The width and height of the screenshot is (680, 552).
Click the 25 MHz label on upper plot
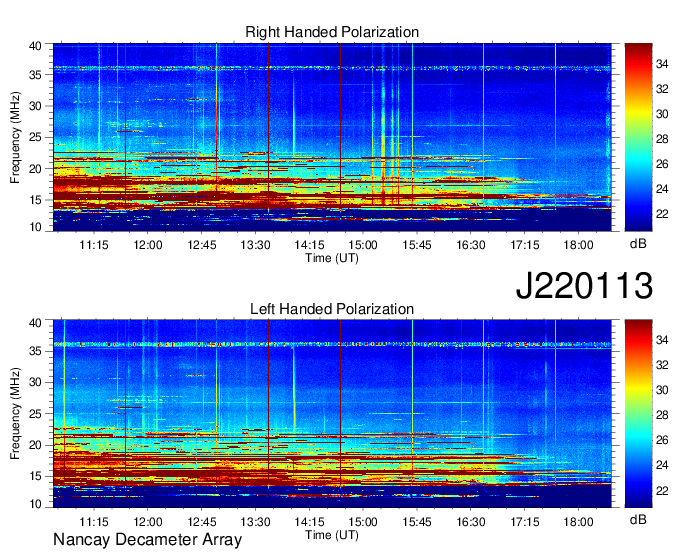[36, 137]
